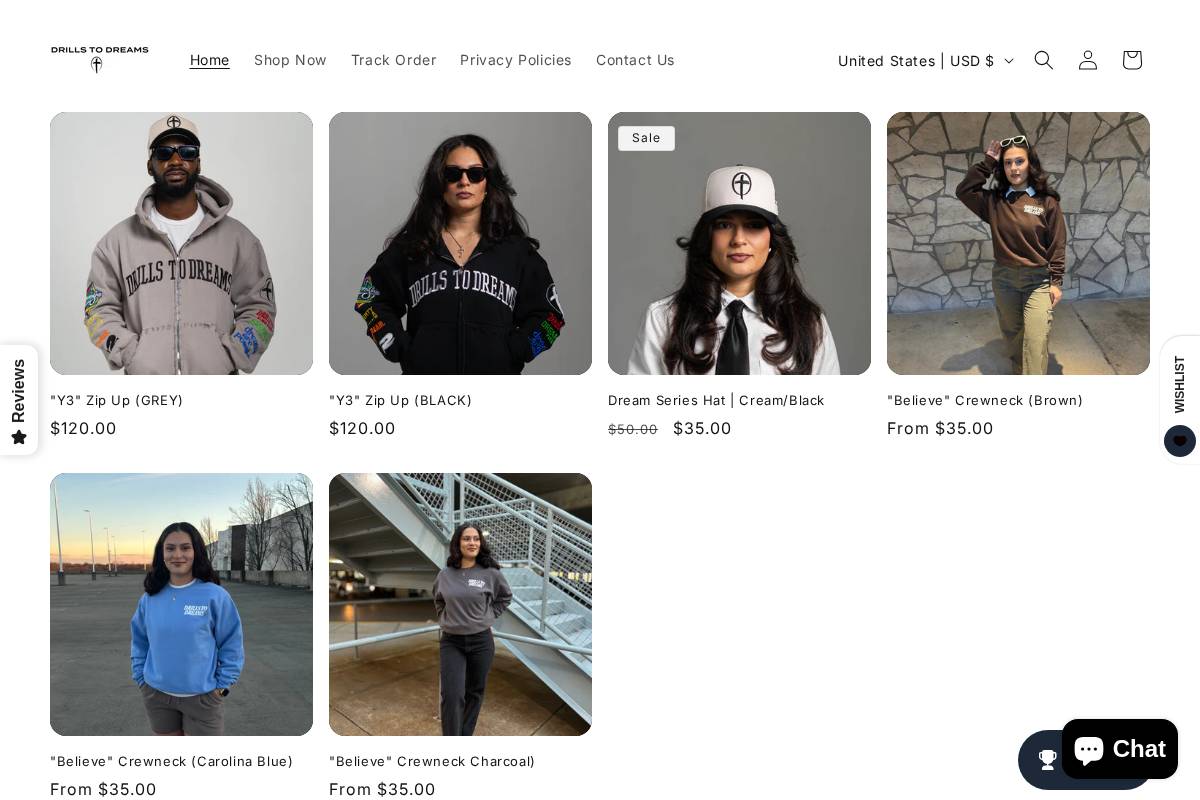Click the Contact Us link

[x=635, y=60]
